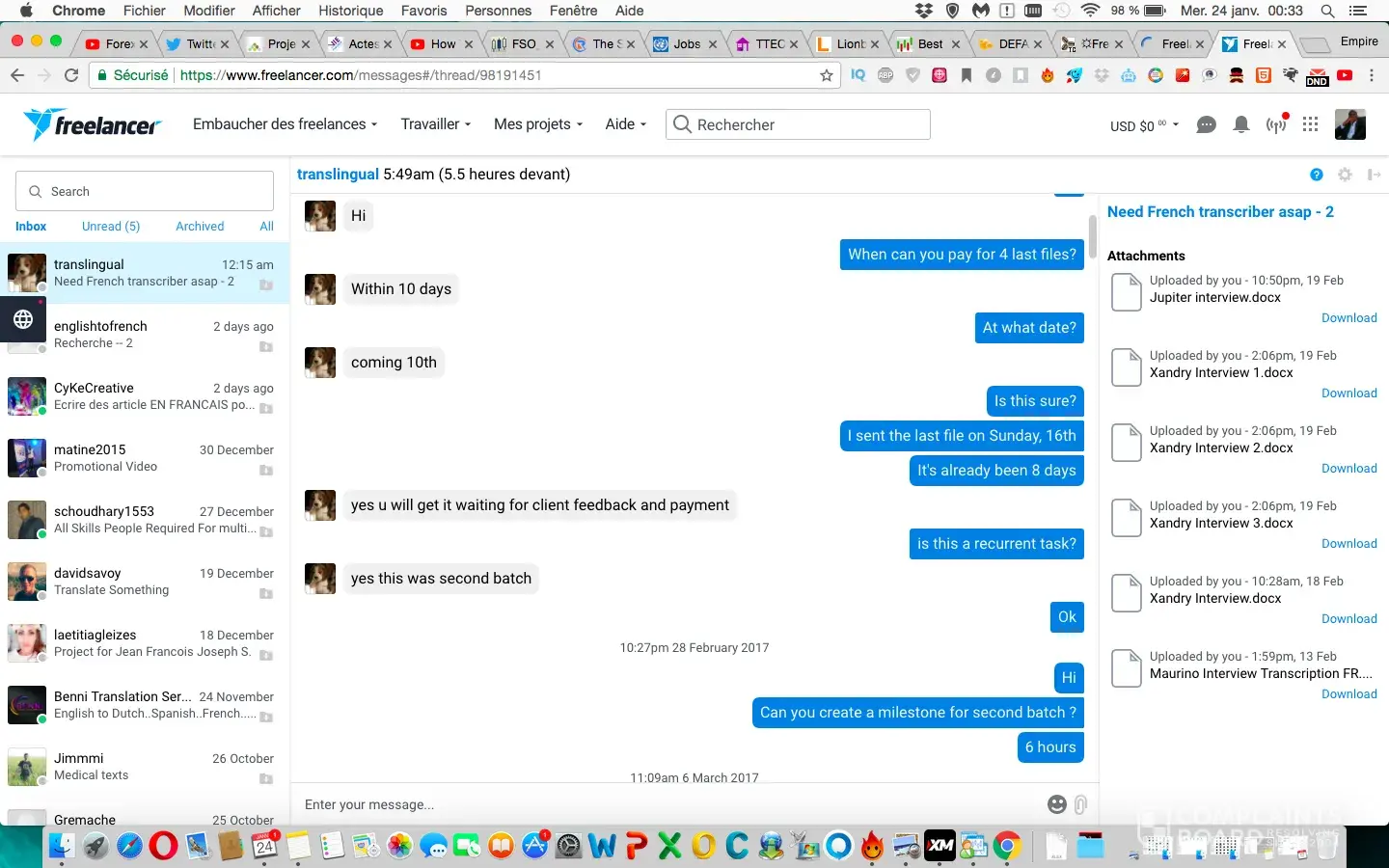Image resolution: width=1389 pixels, height=868 pixels.
Task: Open the Need French transcriber asap project link
Action: [1220, 212]
